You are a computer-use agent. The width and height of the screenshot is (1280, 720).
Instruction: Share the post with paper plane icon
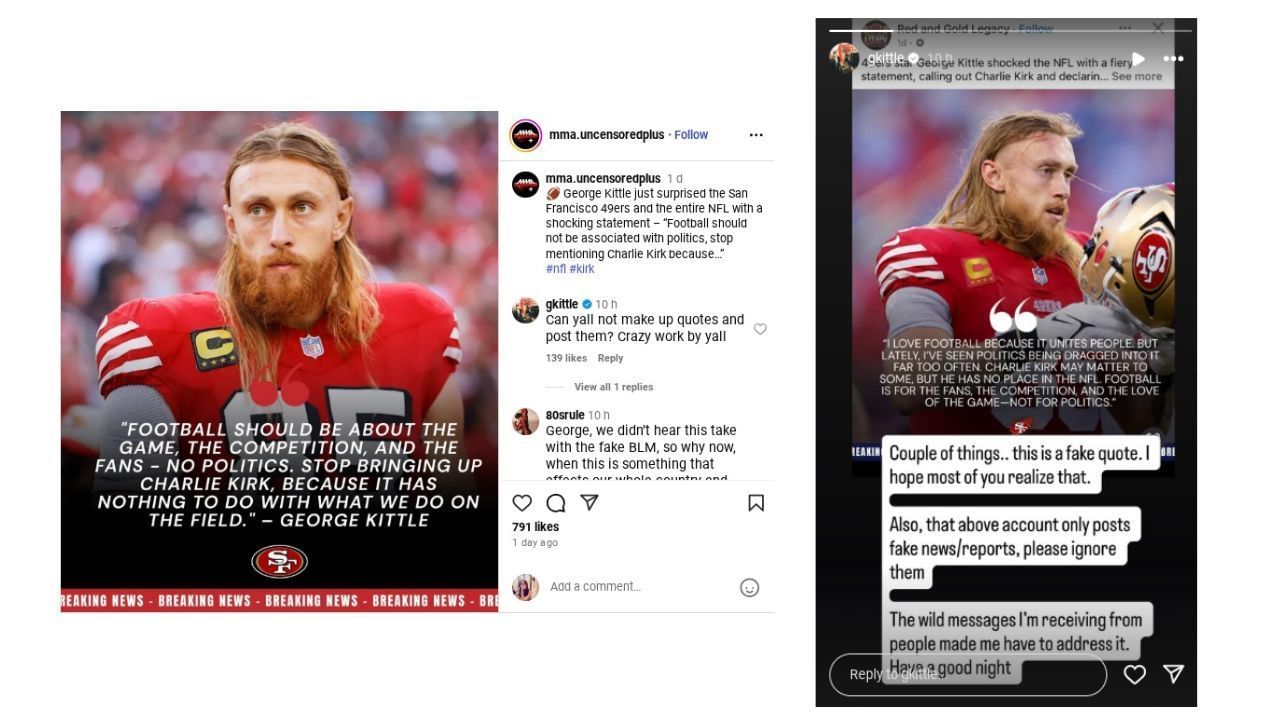point(590,503)
